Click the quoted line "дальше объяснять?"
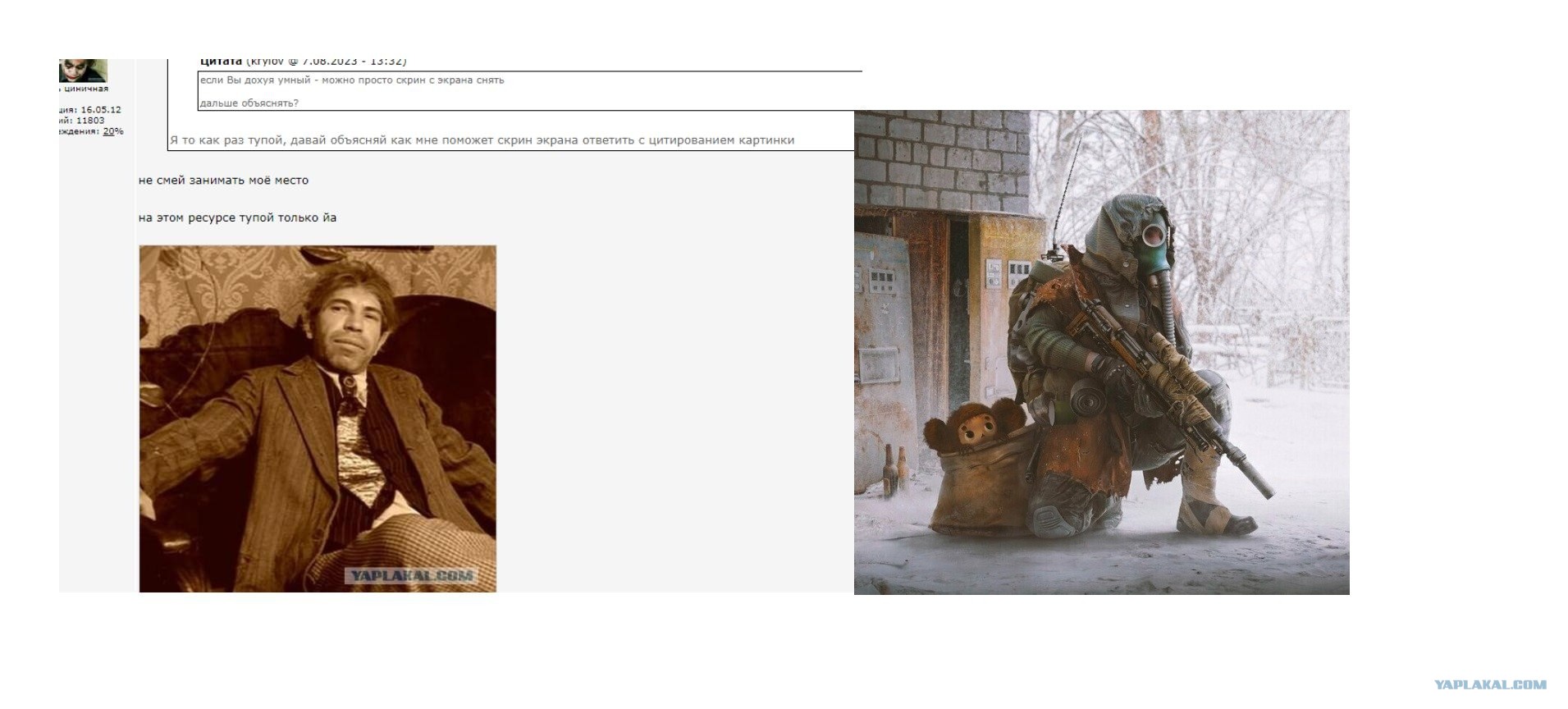Viewport: 1568px width, 709px height. point(249,103)
